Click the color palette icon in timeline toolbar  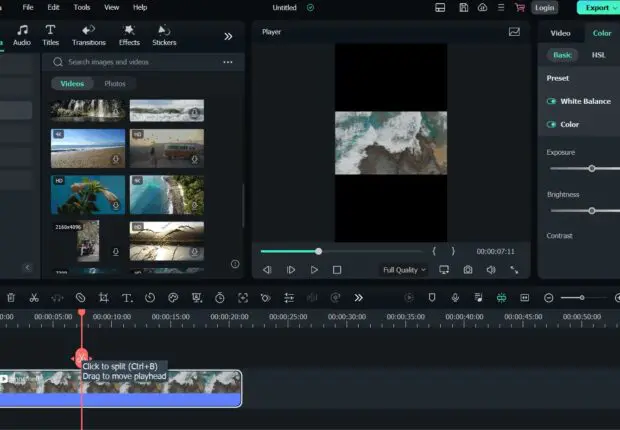(173, 297)
